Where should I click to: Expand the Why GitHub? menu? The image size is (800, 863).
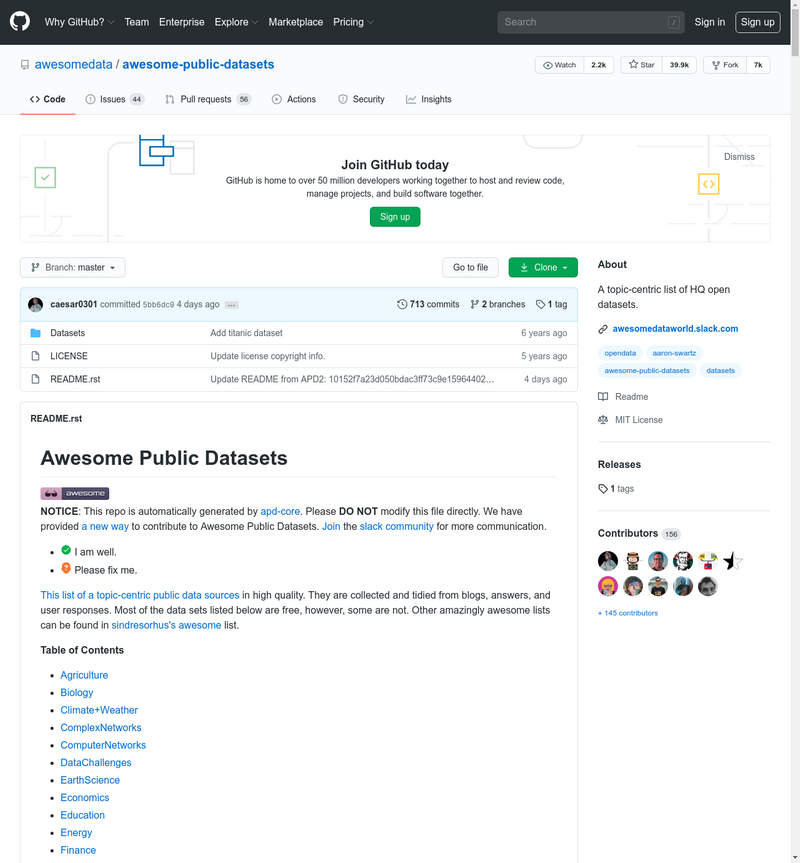(x=79, y=22)
